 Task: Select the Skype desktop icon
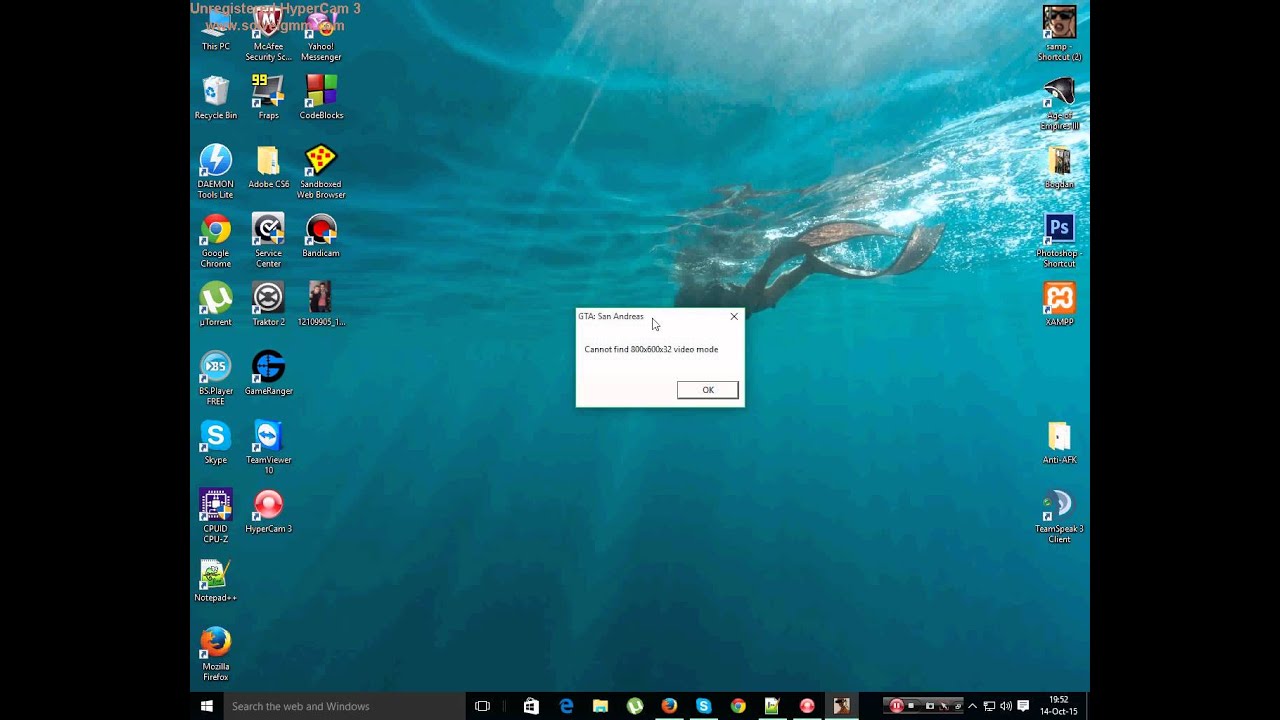coord(216,443)
